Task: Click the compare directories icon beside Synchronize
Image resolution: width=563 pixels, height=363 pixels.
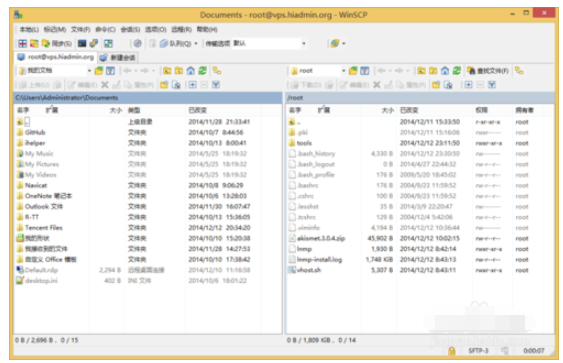Action: tap(34, 43)
